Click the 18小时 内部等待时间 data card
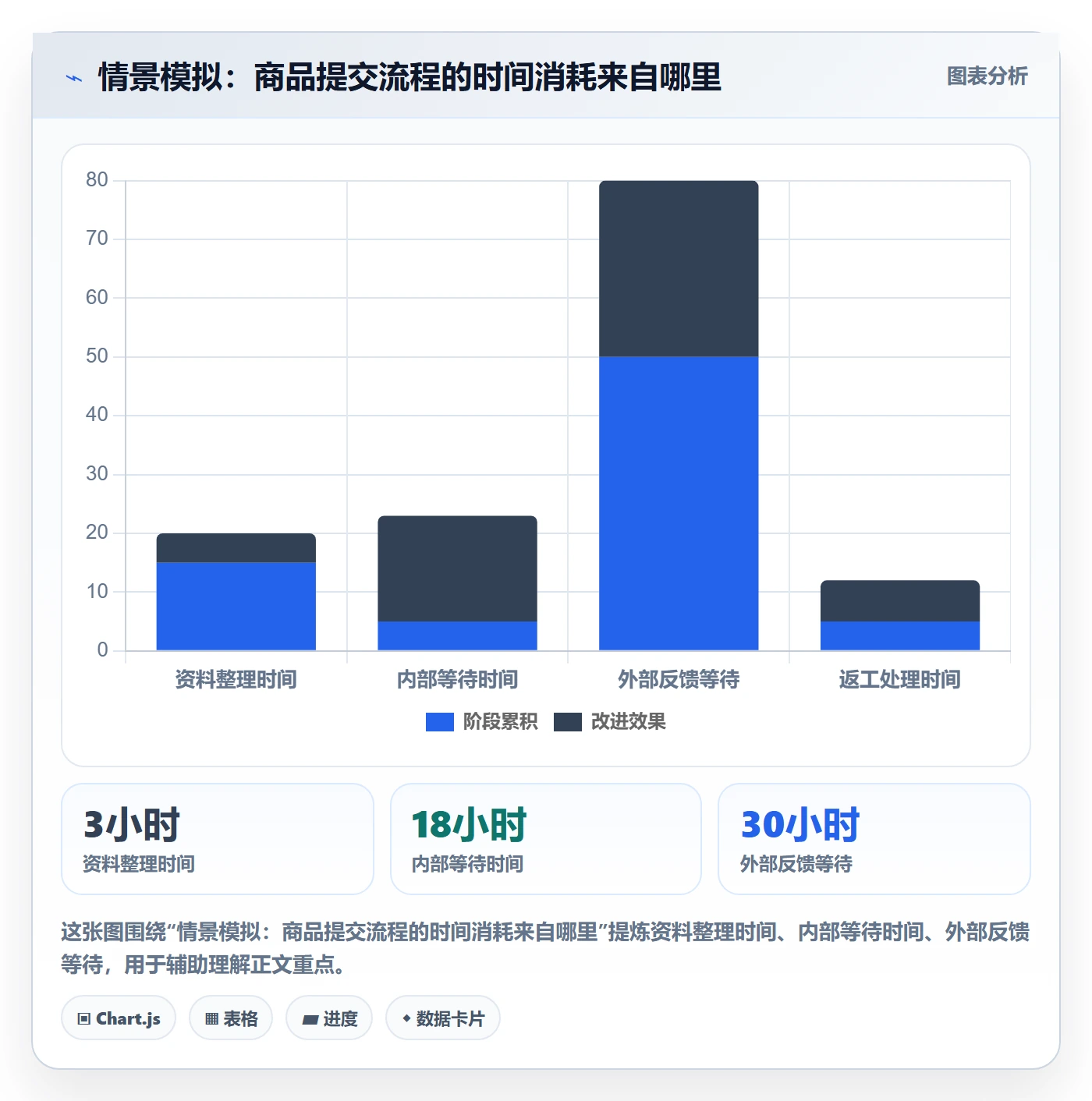 (x=546, y=839)
